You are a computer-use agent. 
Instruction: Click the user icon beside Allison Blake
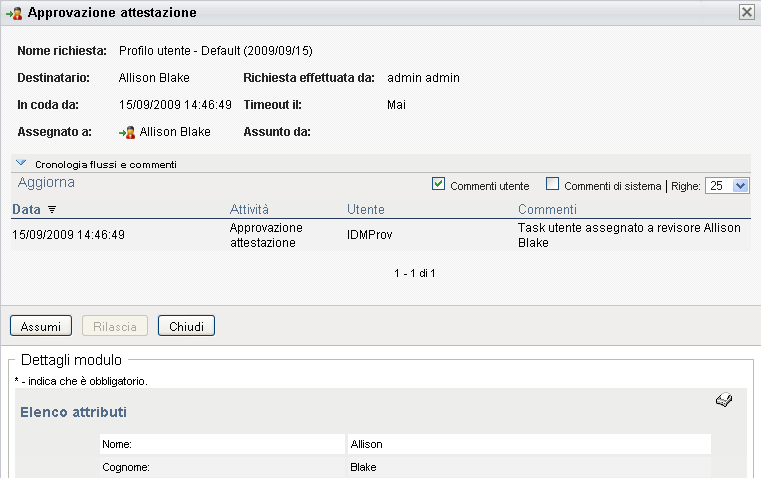pos(127,131)
